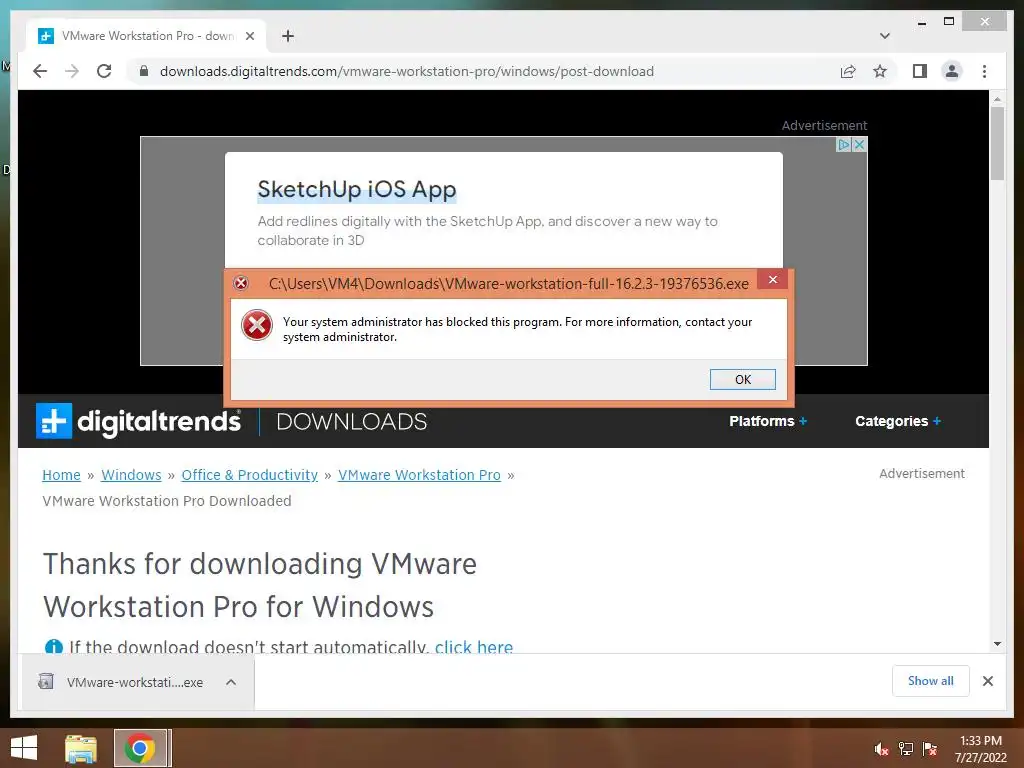Close the SketchUp advertisement with X icon
Screen dimensions: 1024x768
[x=860, y=144]
